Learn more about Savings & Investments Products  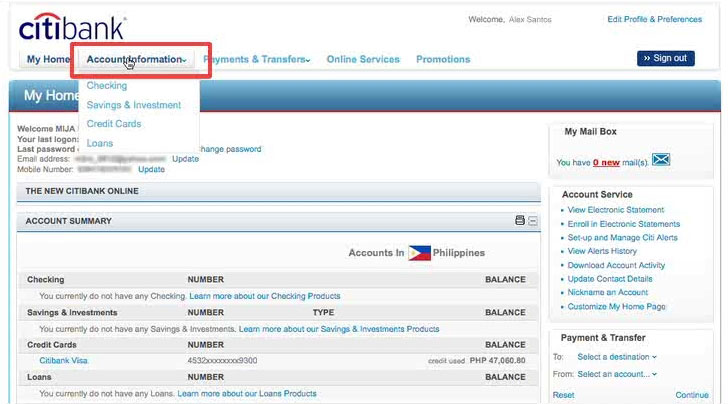(x=339, y=329)
